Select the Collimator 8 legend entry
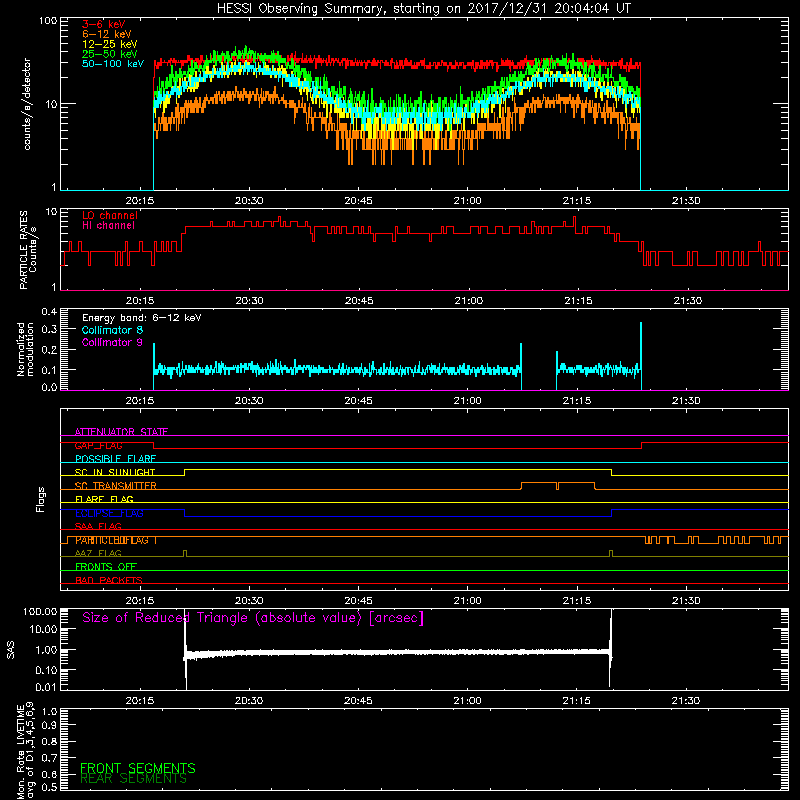The image size is (800, 800). tap(112, 330)
